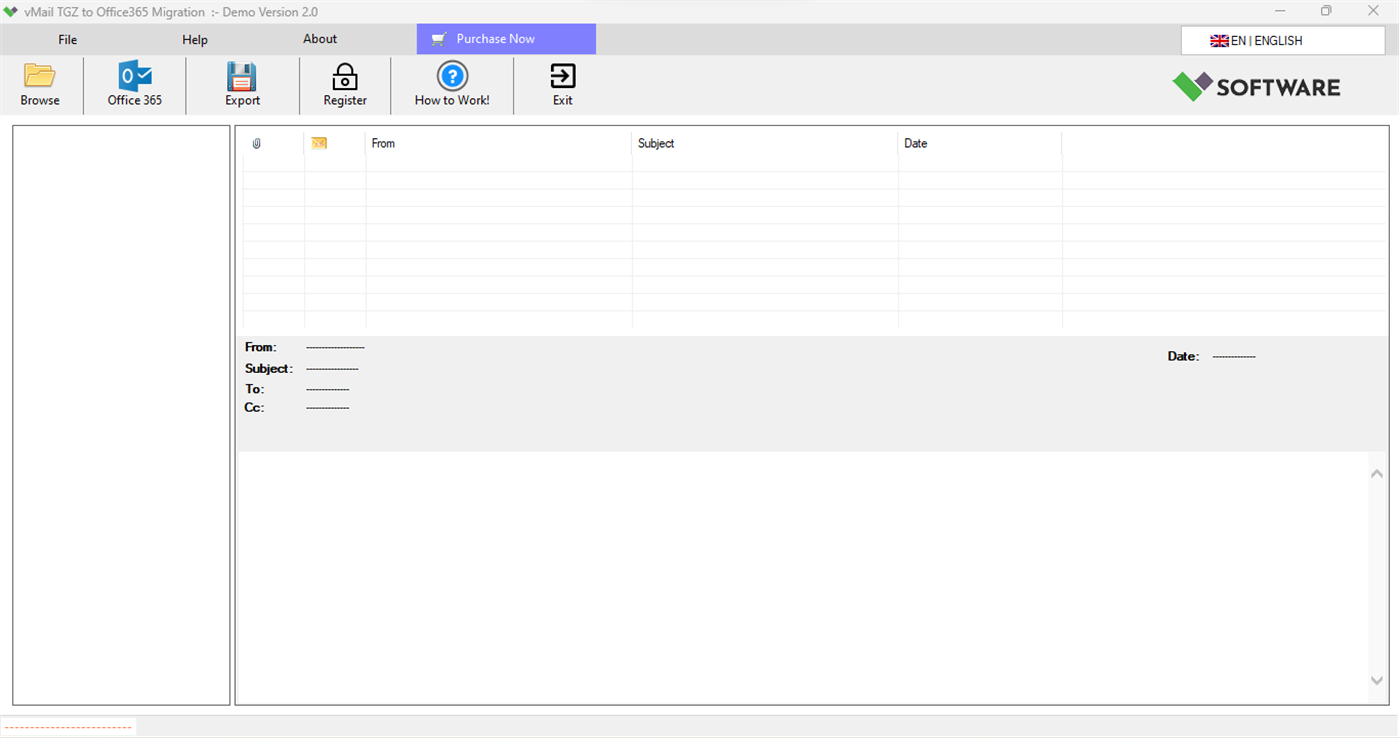1399x738 pixels.
Task: Click the cart icon on Purchase Now
Action: point(438,39)
